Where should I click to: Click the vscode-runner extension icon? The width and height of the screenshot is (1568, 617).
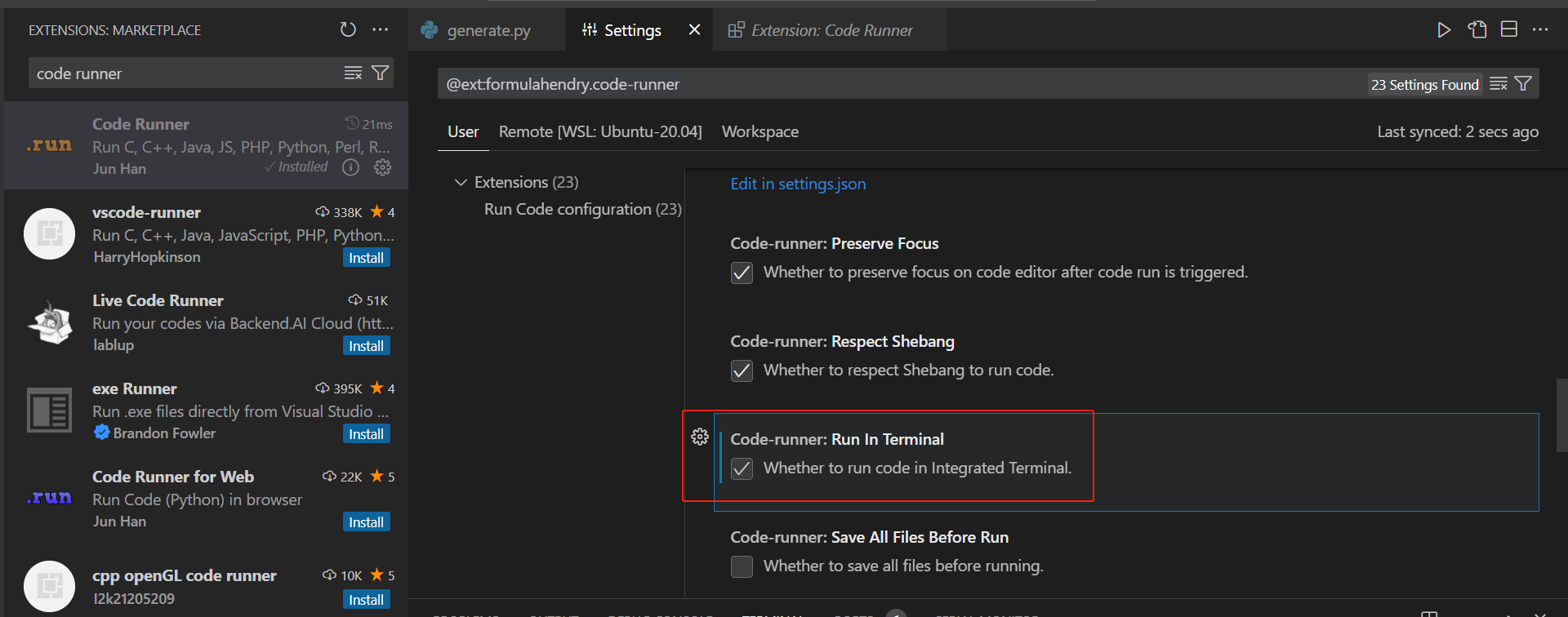point(49,234)
